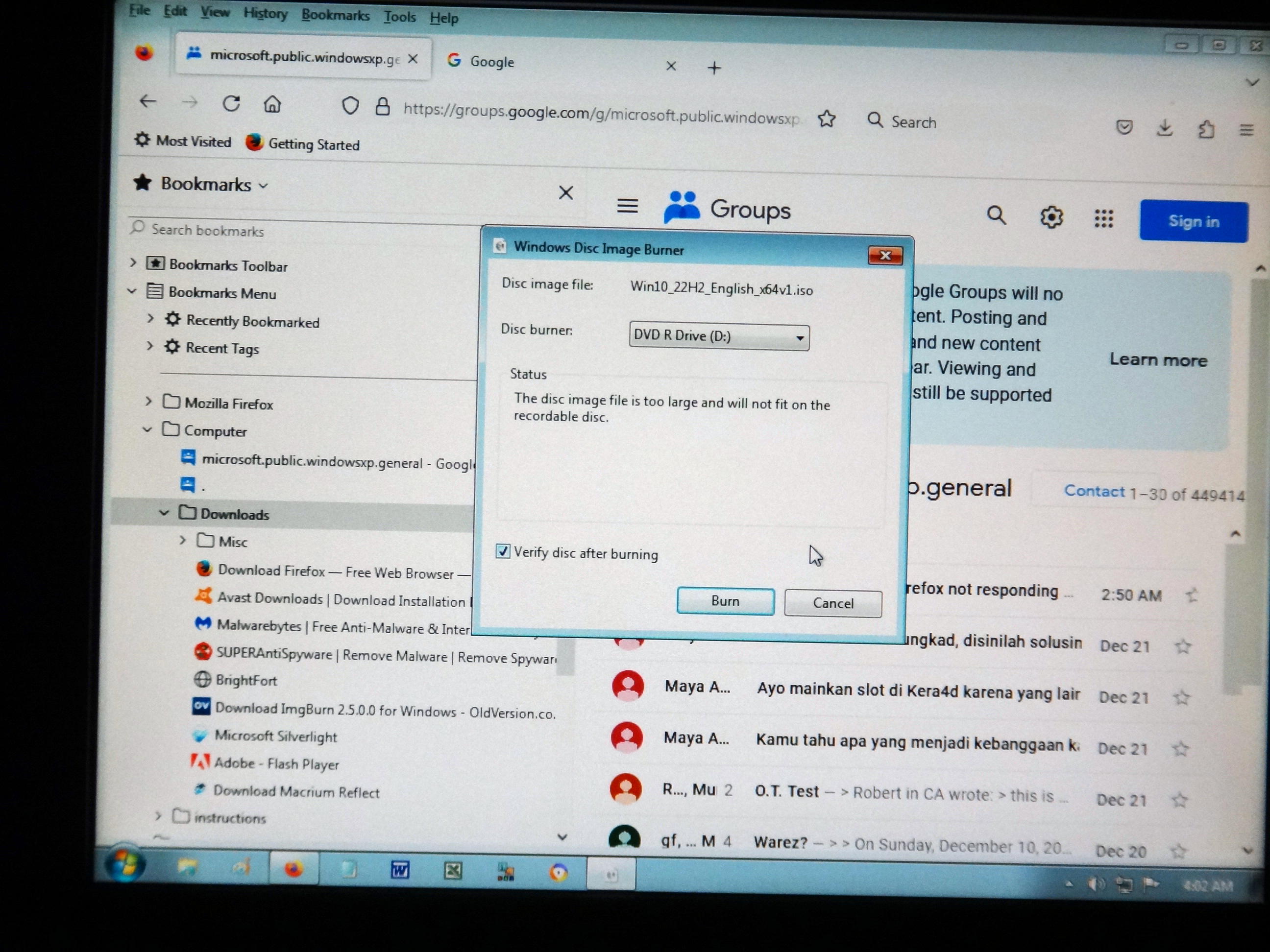Screen dimensions: 1270x952
Task: Open the Getting Started bookmark
Action: coord(303,143)
